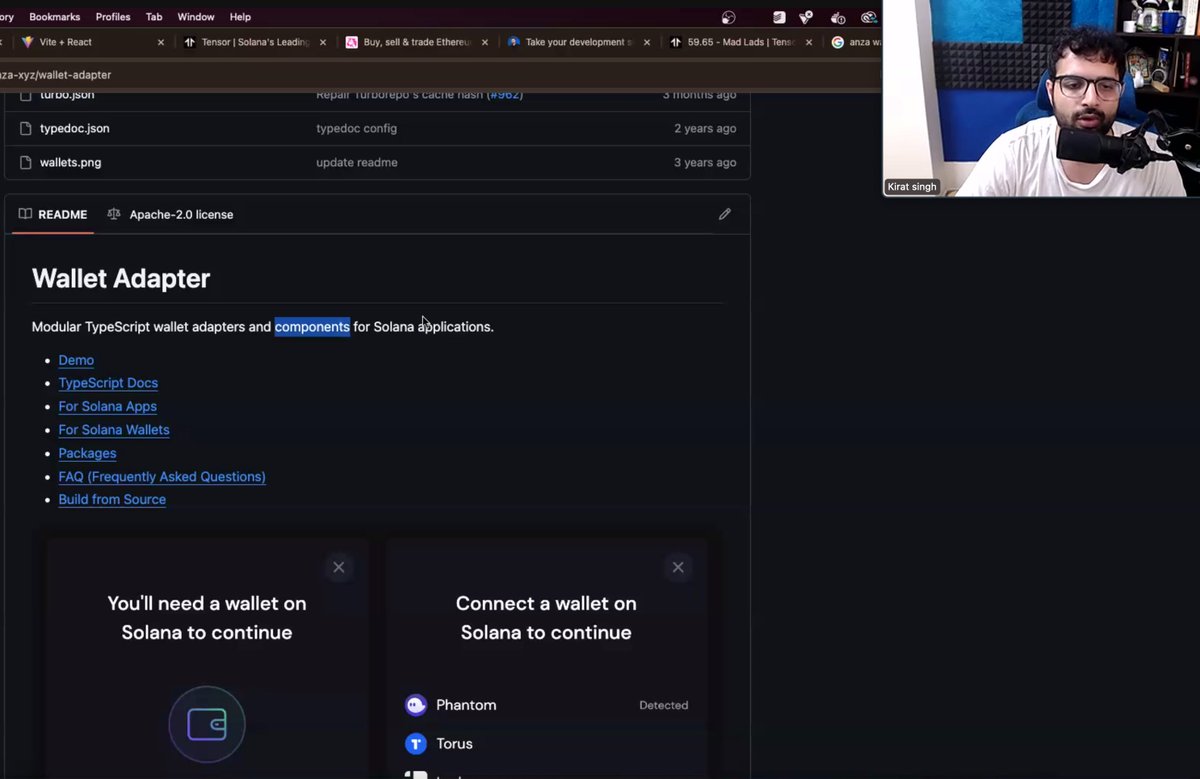The width and height of the screenshot is (1200, 779).
Task: Select the README section tab
Action: point(62,214)
